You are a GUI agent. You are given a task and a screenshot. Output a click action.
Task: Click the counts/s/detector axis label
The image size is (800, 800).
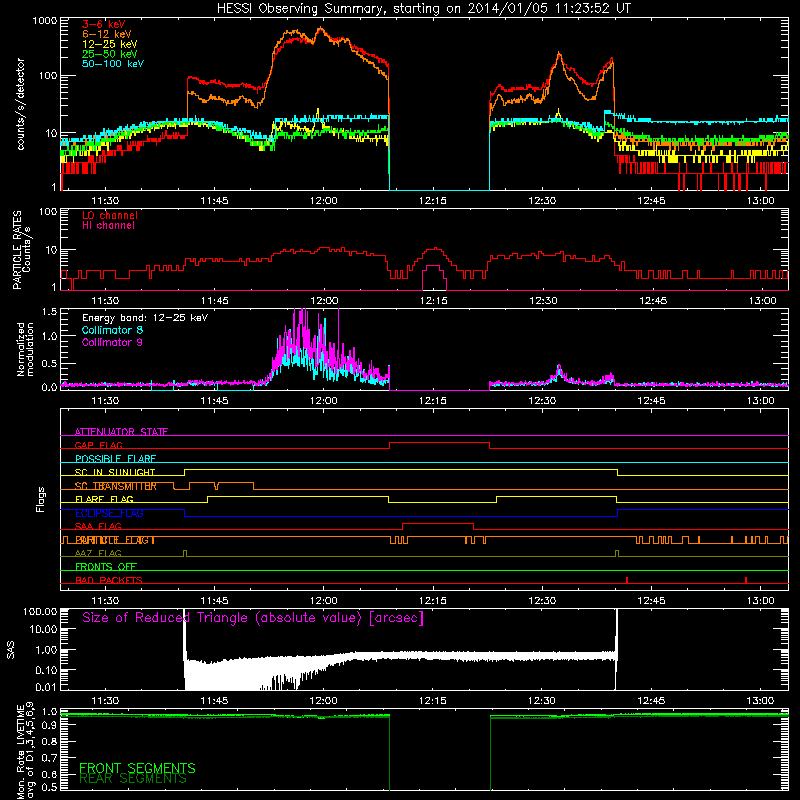coord(20,104)
